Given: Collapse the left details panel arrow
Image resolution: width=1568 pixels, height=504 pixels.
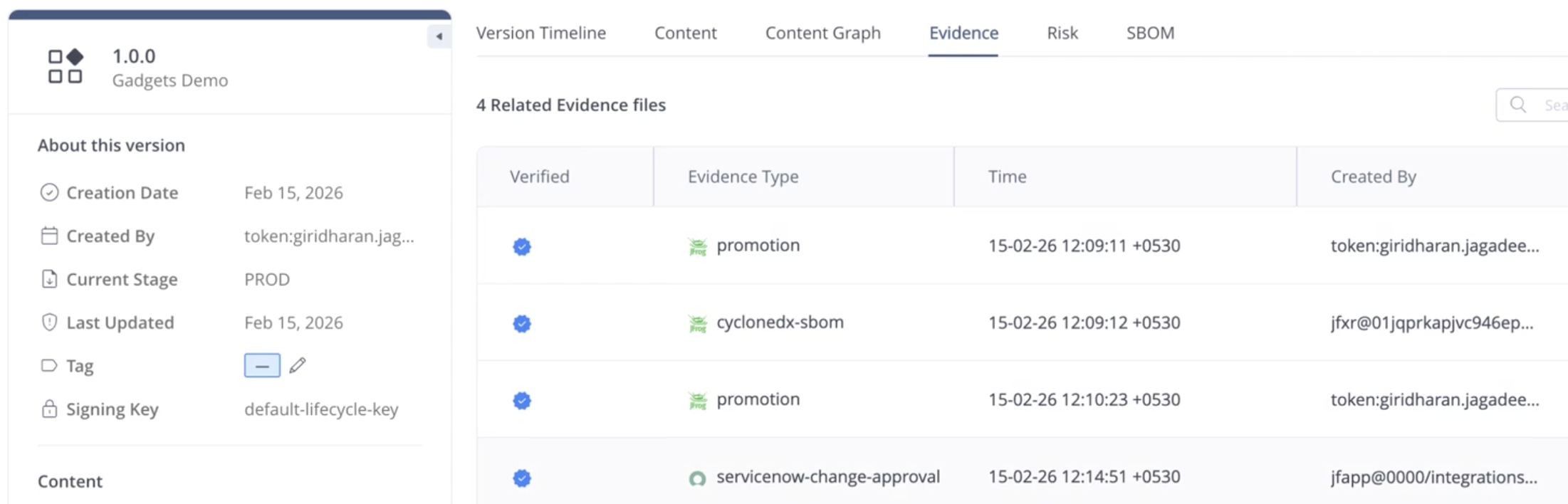Looking at the screenshot, I should coord(439,36).
